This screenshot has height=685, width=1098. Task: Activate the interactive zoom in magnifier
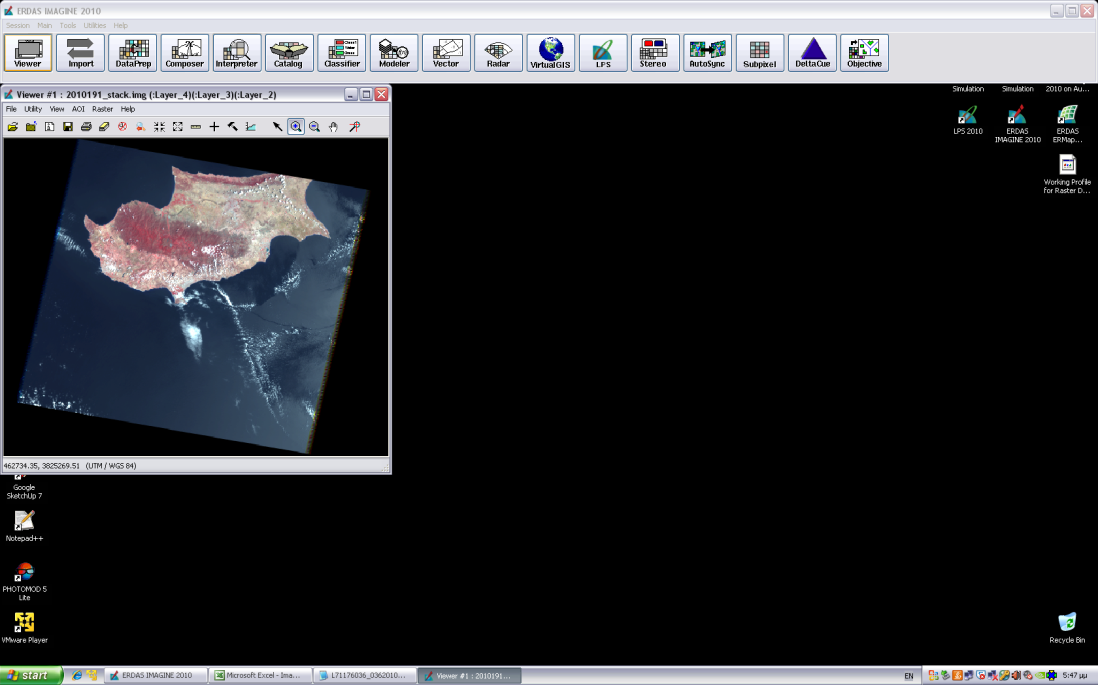click(296, 127)
